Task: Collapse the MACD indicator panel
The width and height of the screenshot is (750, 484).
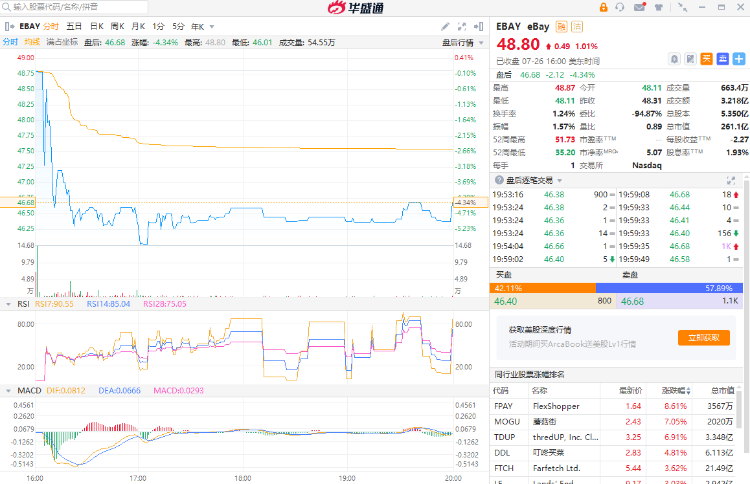Action: pyautogui.click(x=8, y=391)
